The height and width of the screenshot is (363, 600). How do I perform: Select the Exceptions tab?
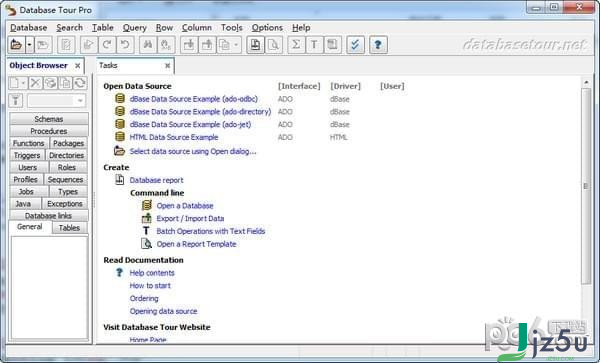(65, 204)
